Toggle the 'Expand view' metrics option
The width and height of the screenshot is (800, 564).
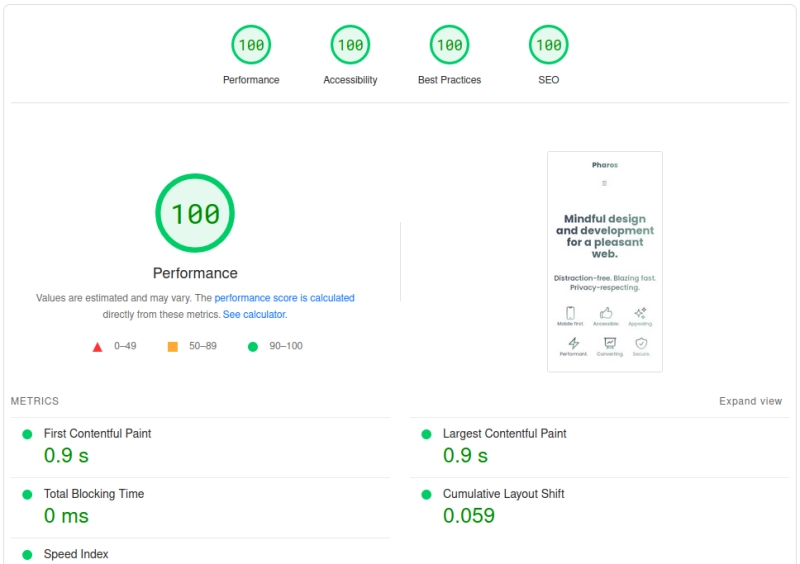coord(751,401)
